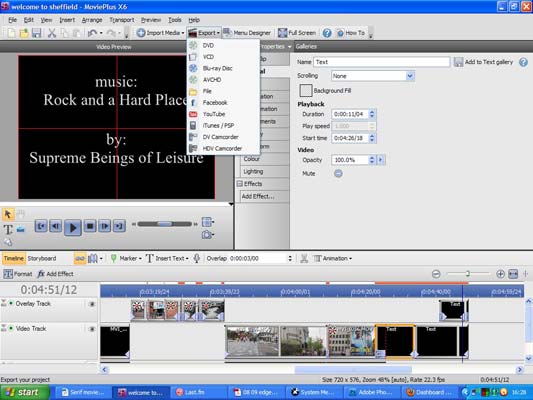533x400 pixels.
Task: Switch to the Galleries tab
Action: [306, 47]
